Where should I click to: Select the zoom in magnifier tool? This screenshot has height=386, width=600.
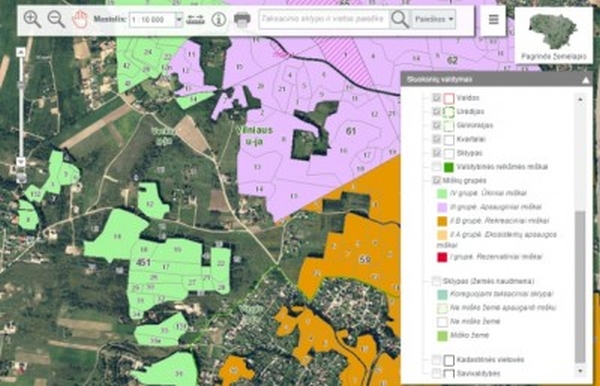coord(32,19)
